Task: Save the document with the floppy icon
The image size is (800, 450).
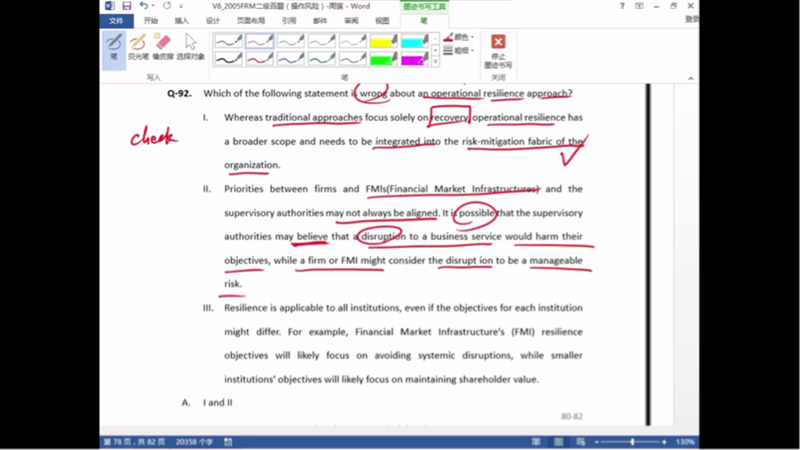Action: point(127,6)
